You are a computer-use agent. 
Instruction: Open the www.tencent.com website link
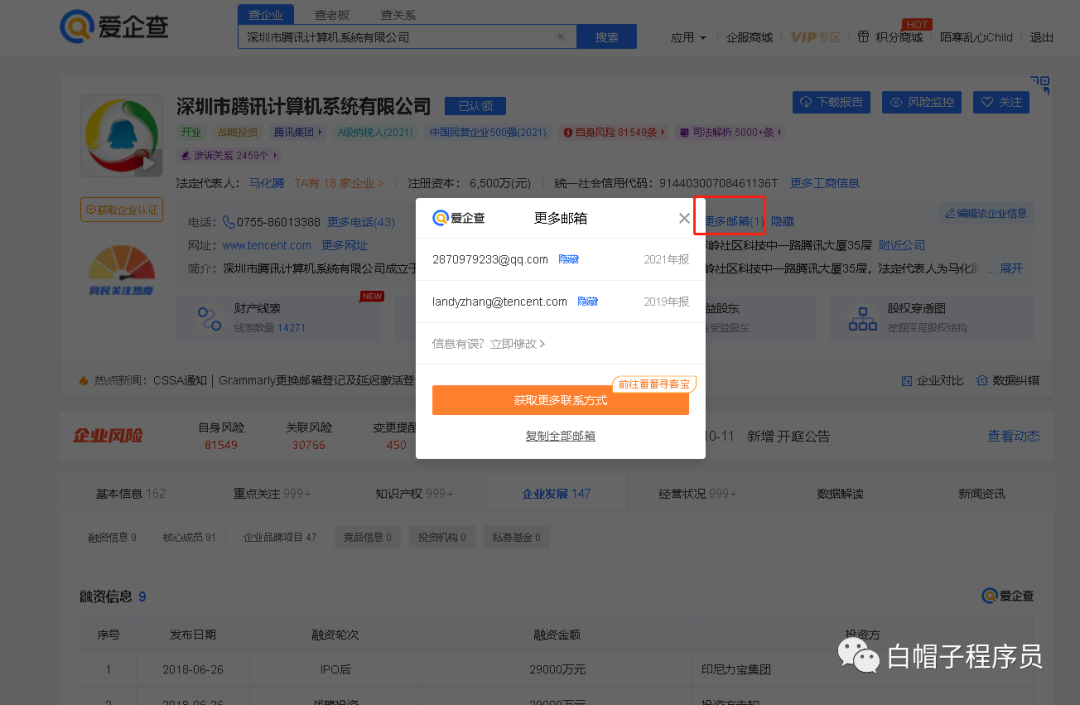click(x=267, y=245)
